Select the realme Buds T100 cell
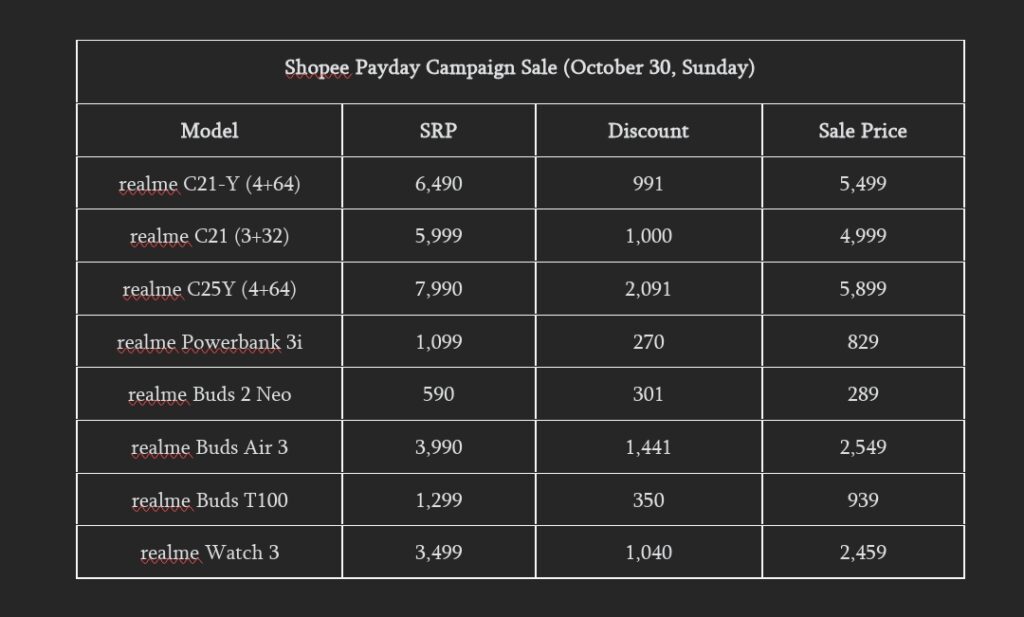Viewport: 1024px width, 617px height. pyautogui.click(x=210, y=500)
